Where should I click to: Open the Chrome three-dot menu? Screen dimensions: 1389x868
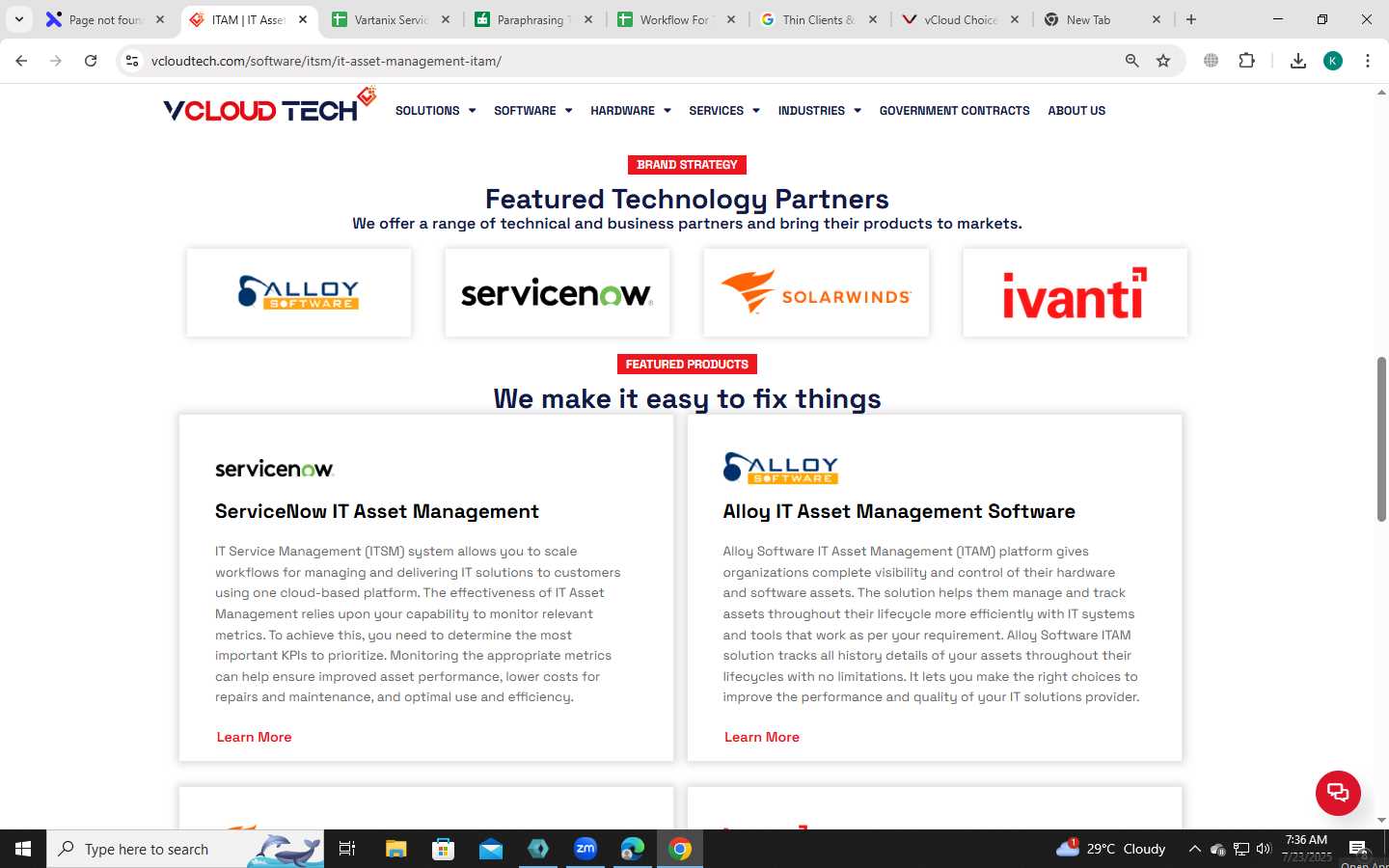point(1368,61)
